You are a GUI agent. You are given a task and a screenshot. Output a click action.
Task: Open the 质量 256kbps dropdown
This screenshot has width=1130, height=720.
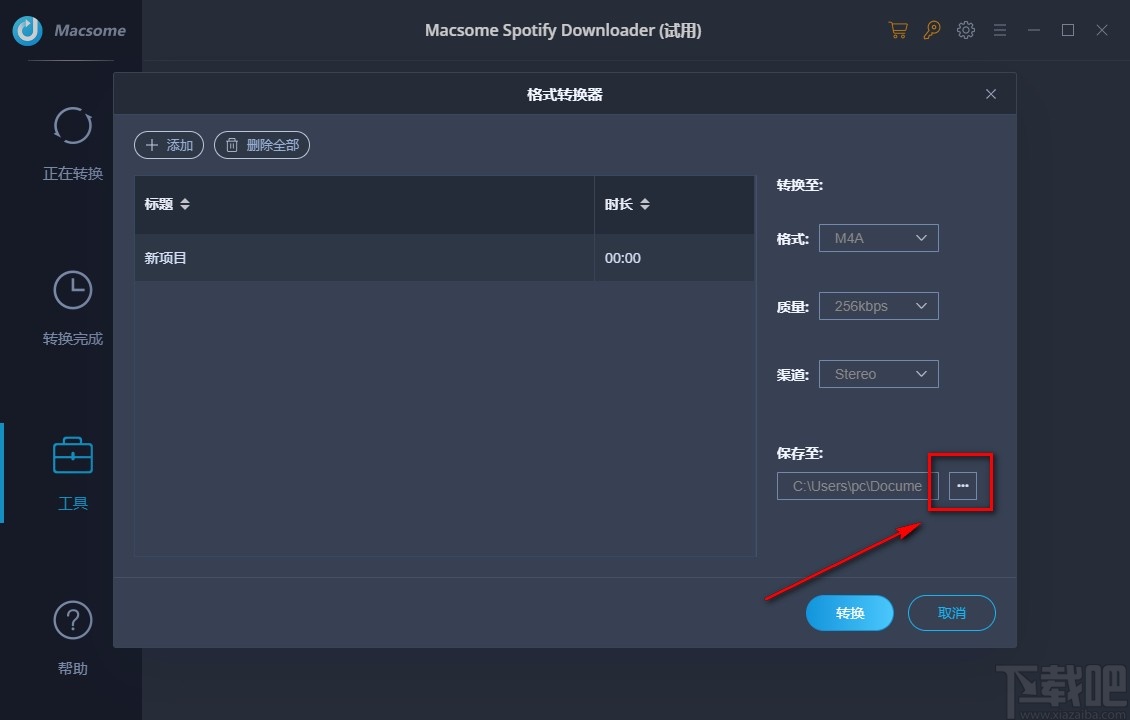(878, 305)
